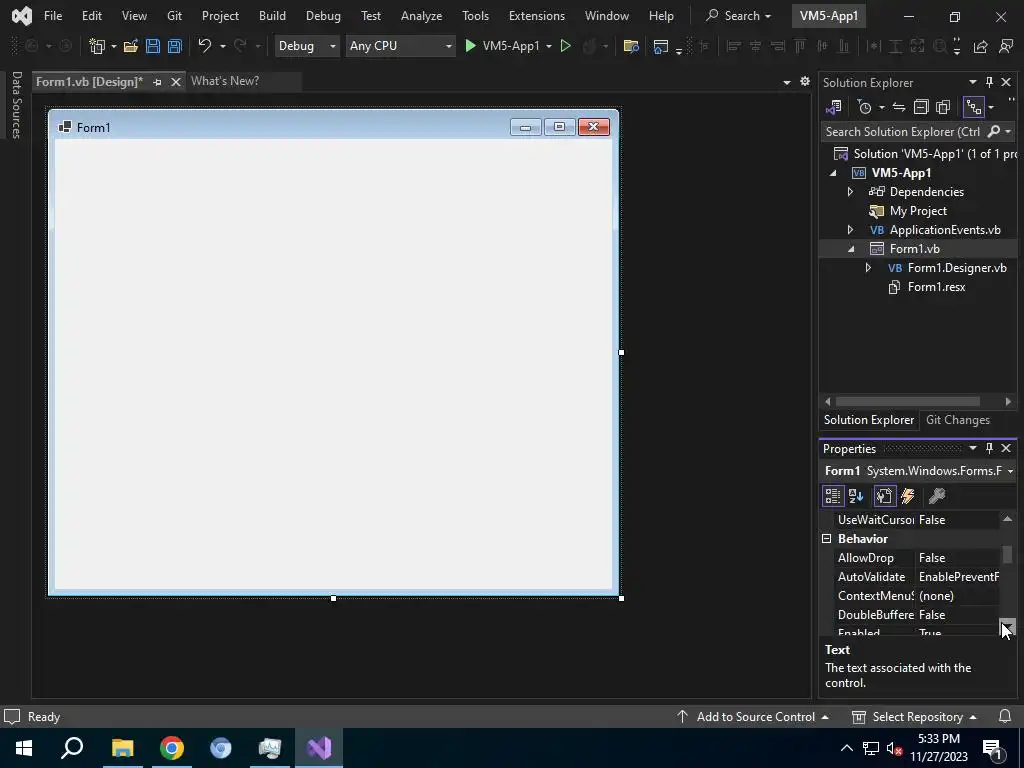Viewport: 1024px width, 768px height.
Task: Open the Extensions menu
Action: coord(537,16)
